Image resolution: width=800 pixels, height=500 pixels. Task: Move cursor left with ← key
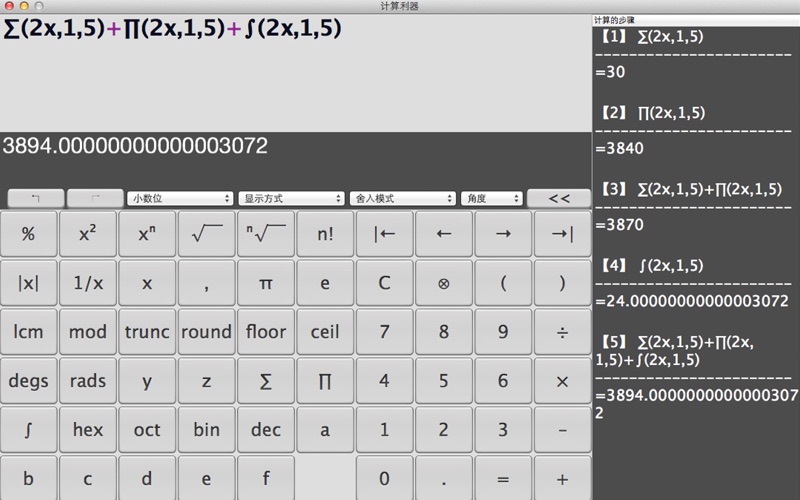click(x=443, y=234)
